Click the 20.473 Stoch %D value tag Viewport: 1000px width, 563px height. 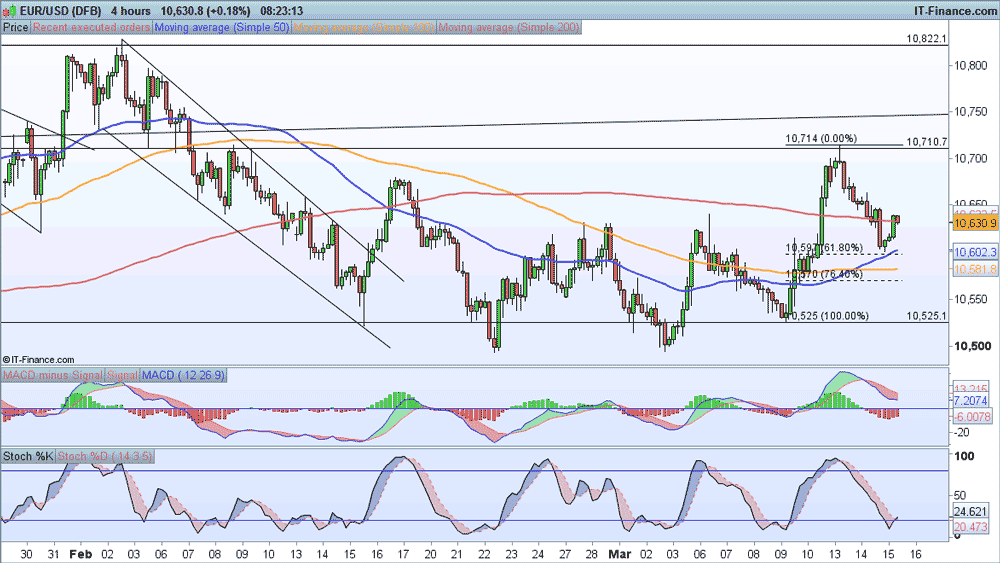[x=971, y=527]
